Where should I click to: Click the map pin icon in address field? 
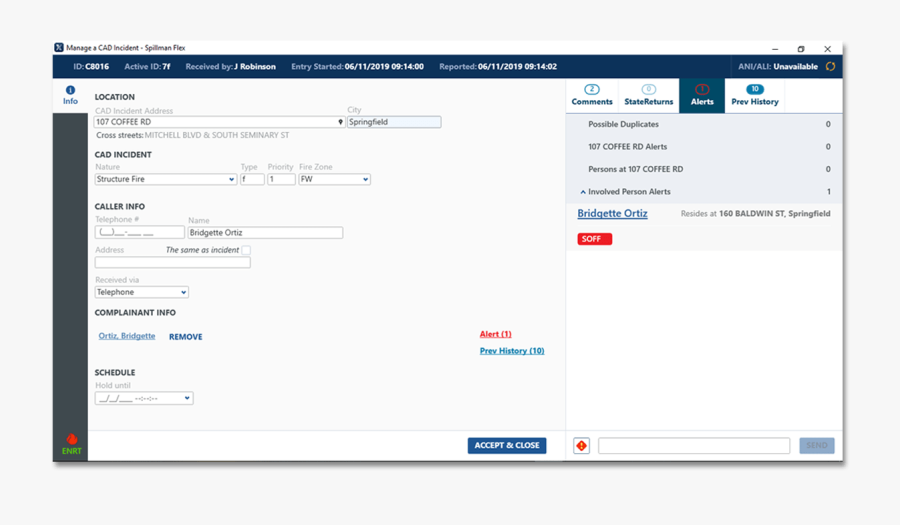[x=340, y=122]
